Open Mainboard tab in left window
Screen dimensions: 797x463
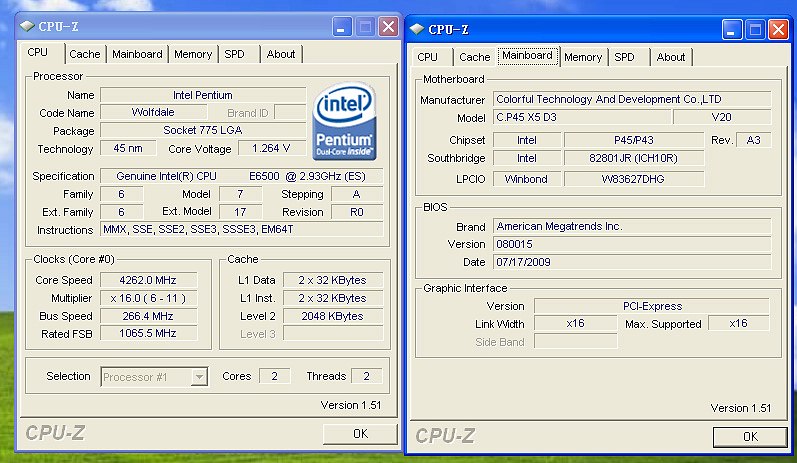[x=137, y=54]
